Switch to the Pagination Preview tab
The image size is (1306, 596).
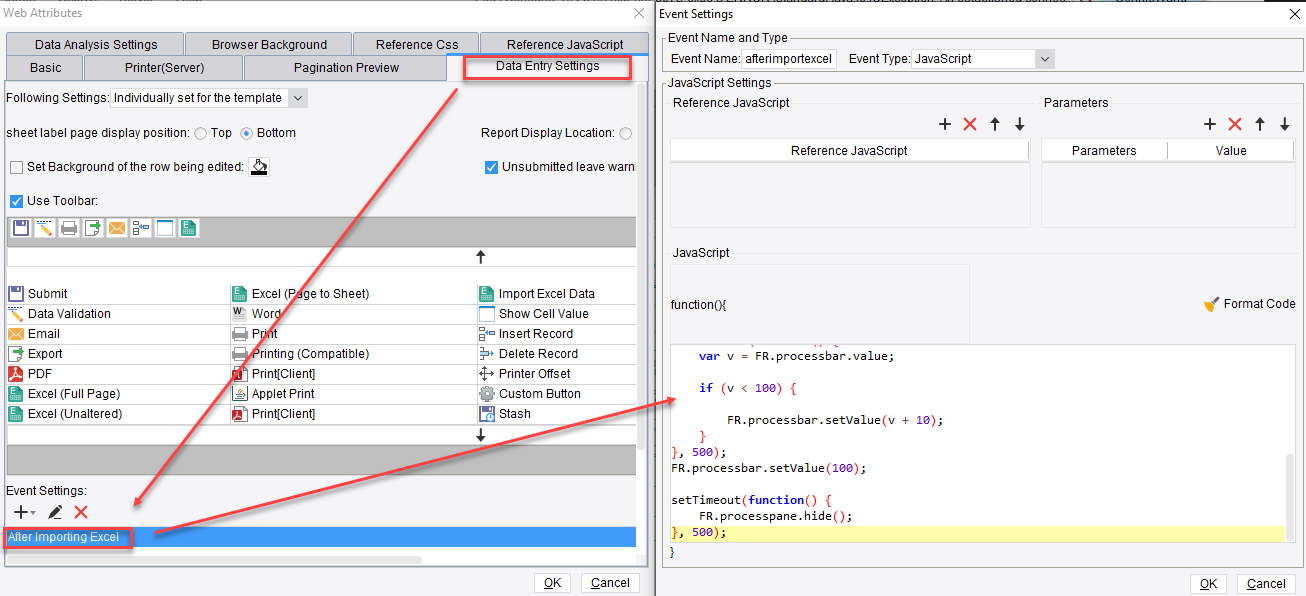345,67
